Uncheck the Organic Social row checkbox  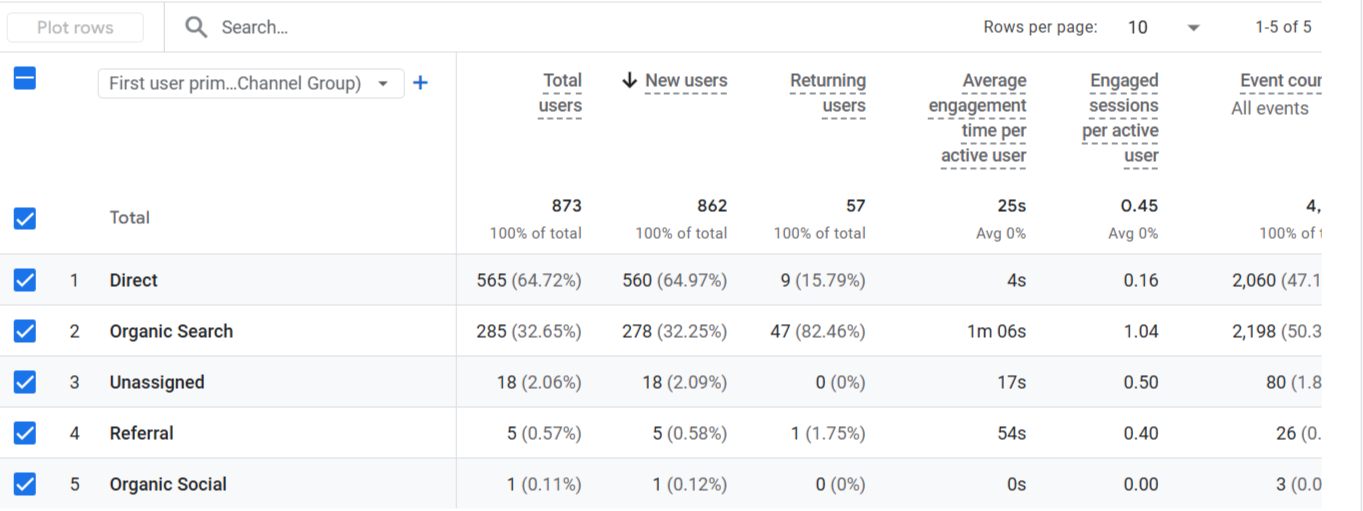[25, 484]
